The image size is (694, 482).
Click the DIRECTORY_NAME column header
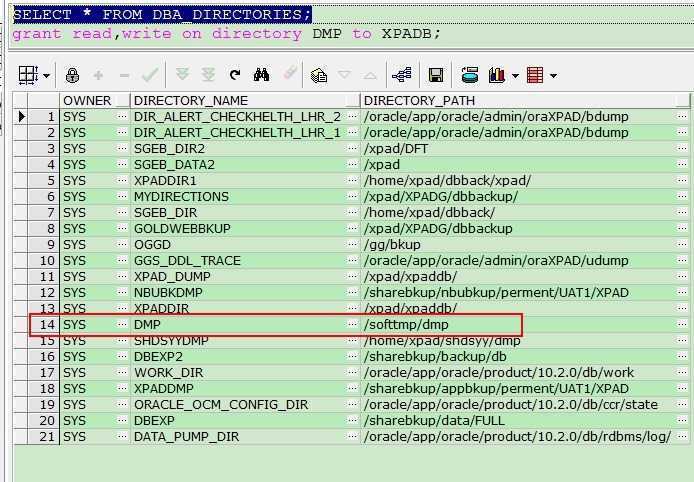246,101
